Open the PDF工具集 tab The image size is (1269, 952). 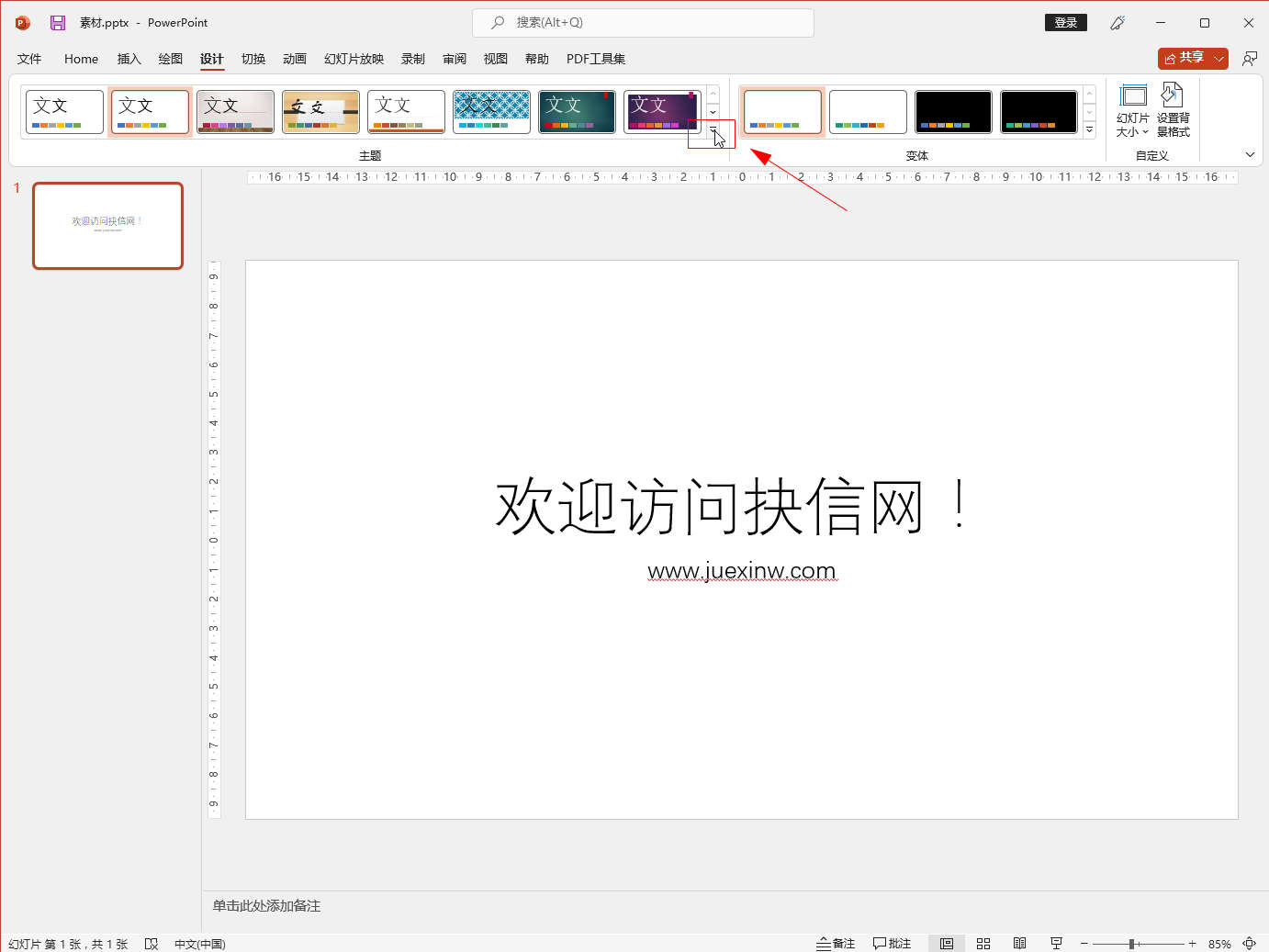[596, 59]
